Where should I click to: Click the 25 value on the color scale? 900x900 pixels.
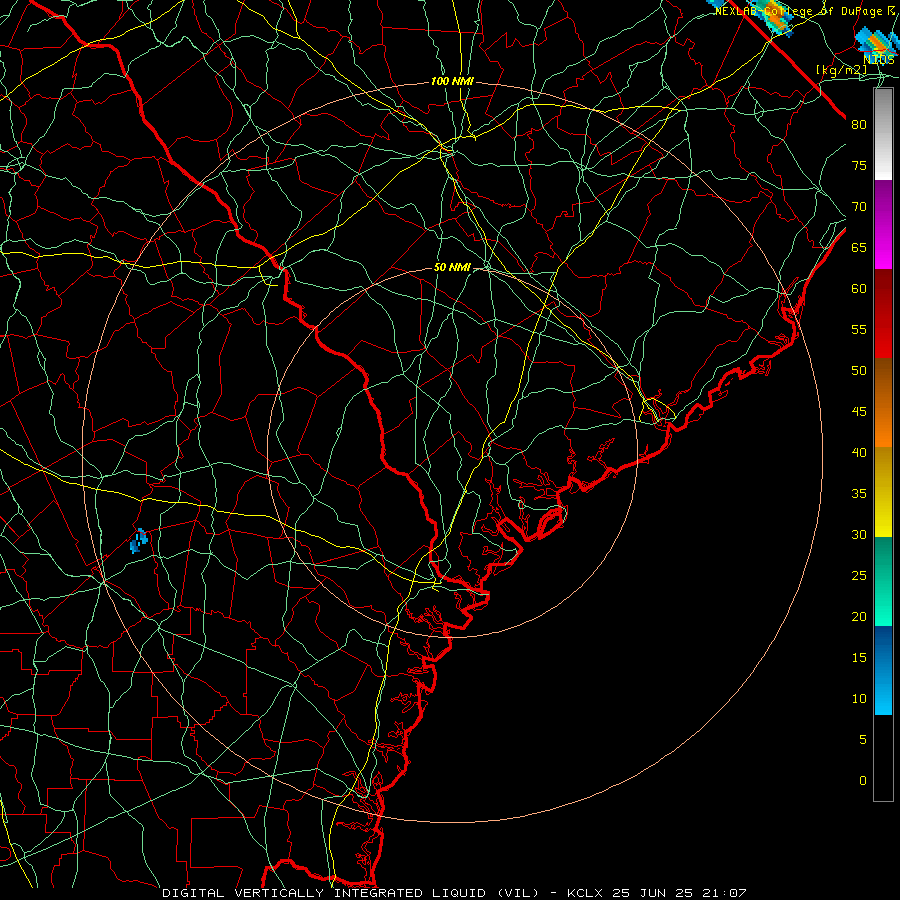click(x=859, y=575)
